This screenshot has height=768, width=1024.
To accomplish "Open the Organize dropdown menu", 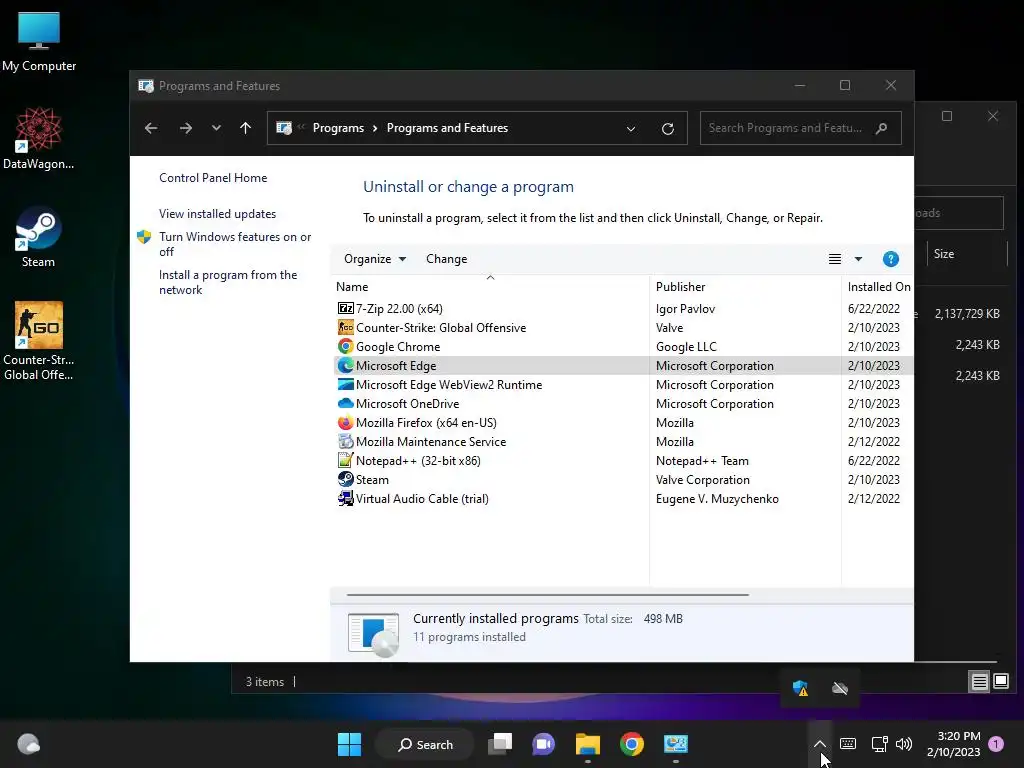I will (x=375, y=259).
